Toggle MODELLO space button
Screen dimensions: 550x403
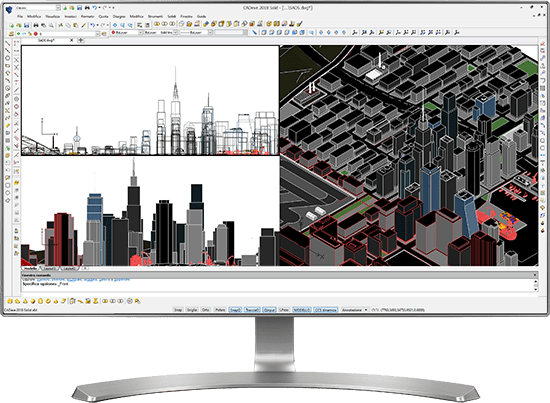click(302, 310)
